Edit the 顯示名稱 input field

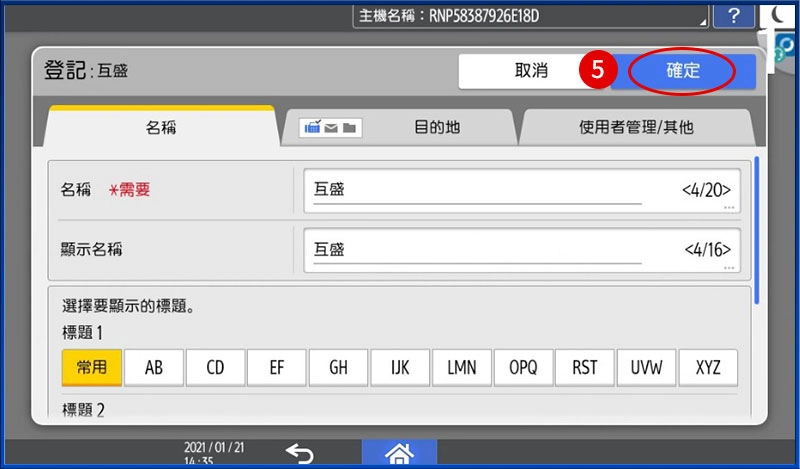522,250
